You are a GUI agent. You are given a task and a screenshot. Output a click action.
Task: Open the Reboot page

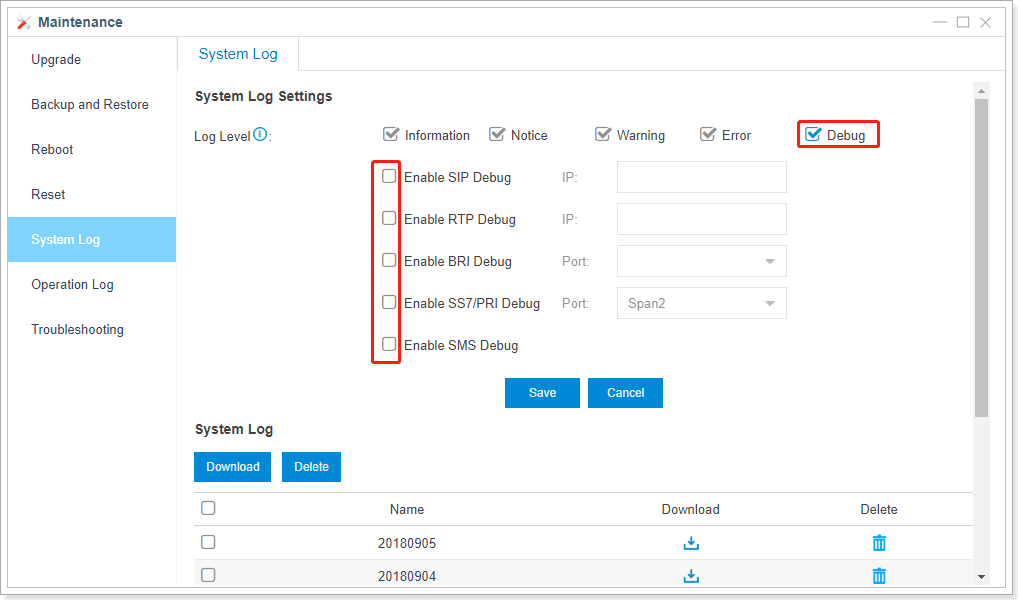coord(52,149)
